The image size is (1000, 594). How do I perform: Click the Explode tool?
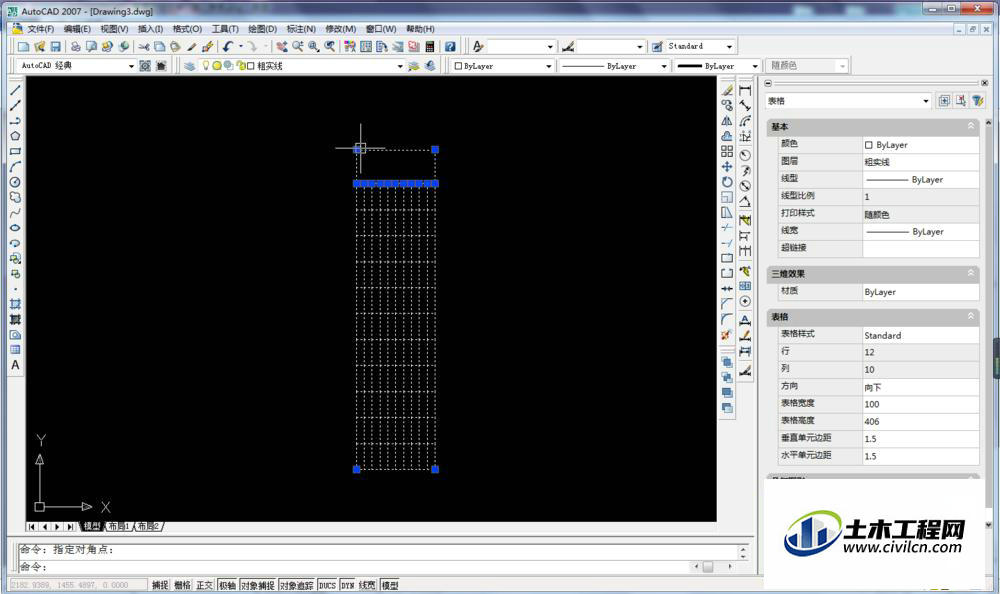727,334
